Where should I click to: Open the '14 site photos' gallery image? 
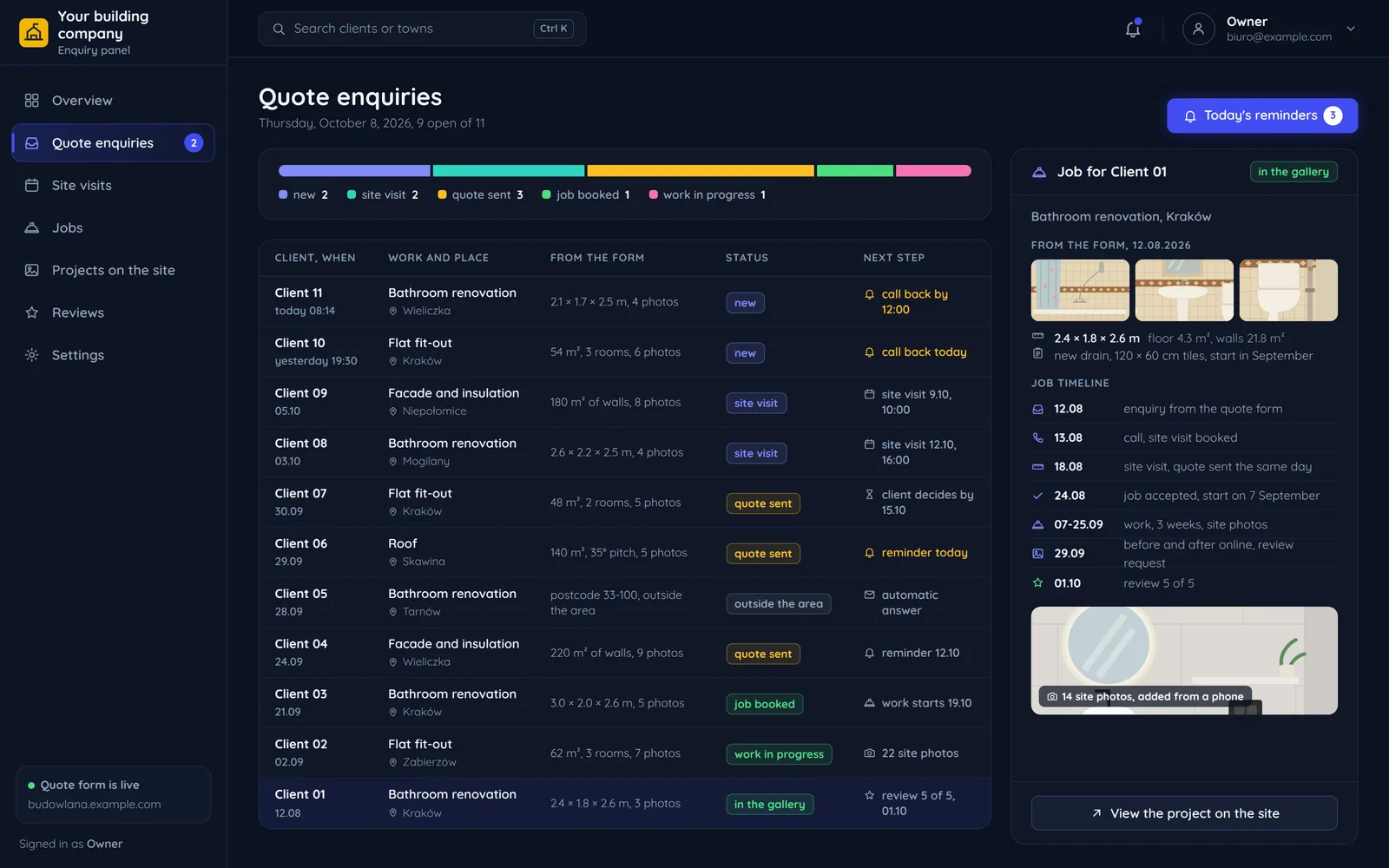tap(1184, 661)
